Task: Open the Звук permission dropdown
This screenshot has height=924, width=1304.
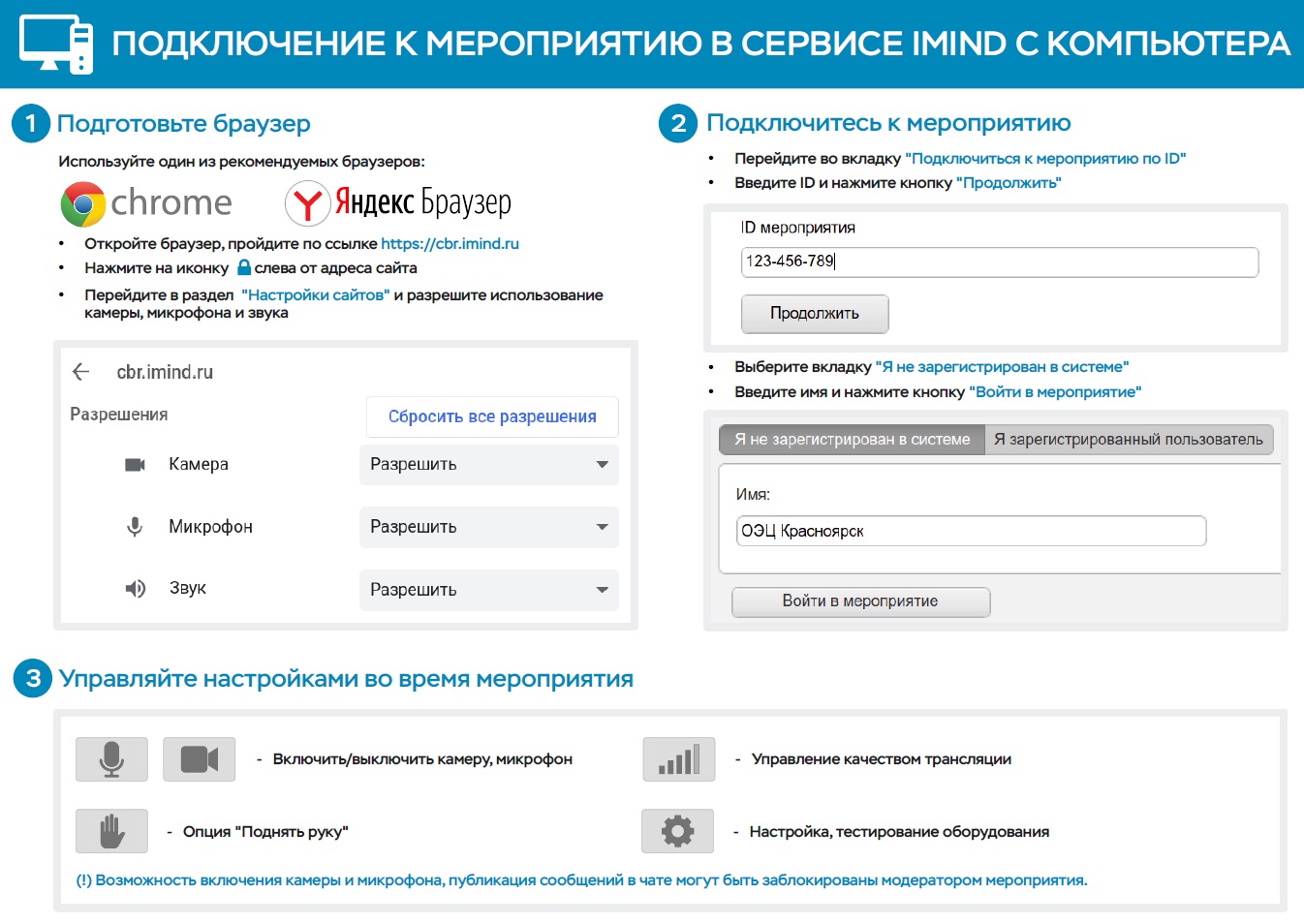Action: click(x=489, y=590)
